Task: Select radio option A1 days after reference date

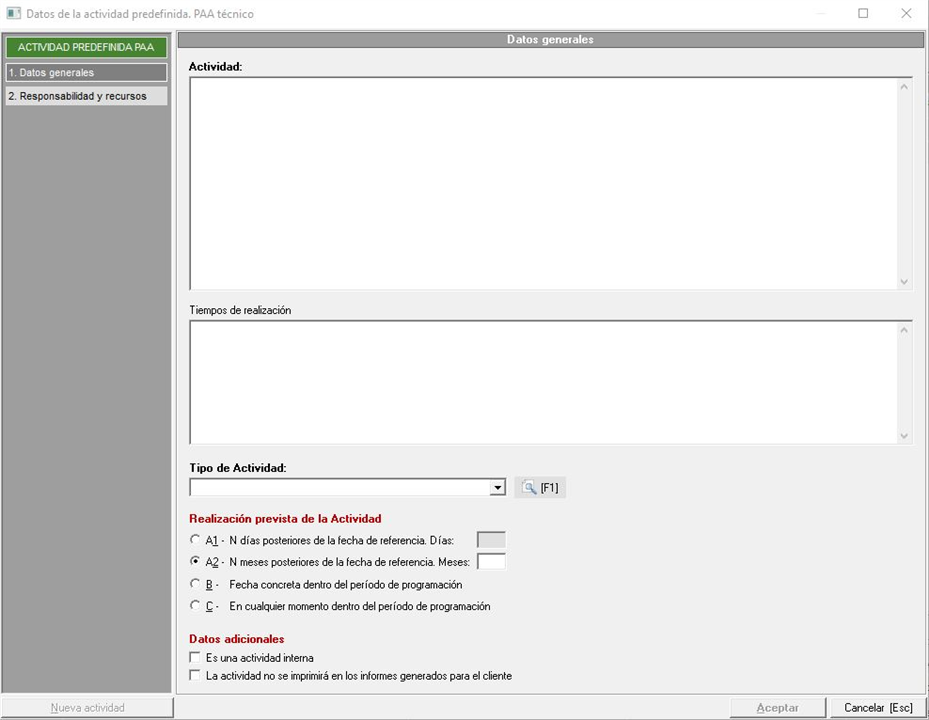Action: [195, 540]
